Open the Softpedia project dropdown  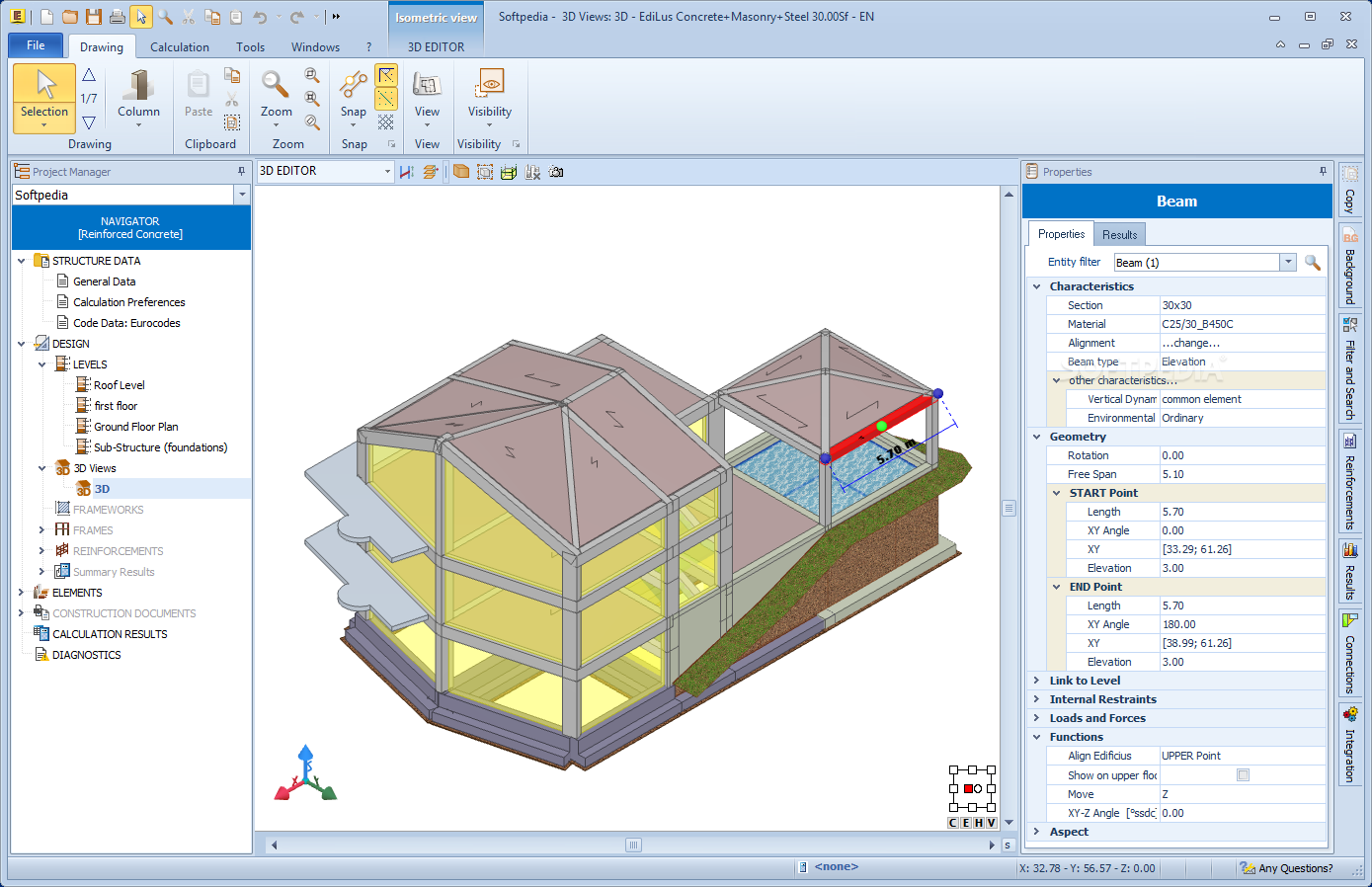click(x=242, y=196)
